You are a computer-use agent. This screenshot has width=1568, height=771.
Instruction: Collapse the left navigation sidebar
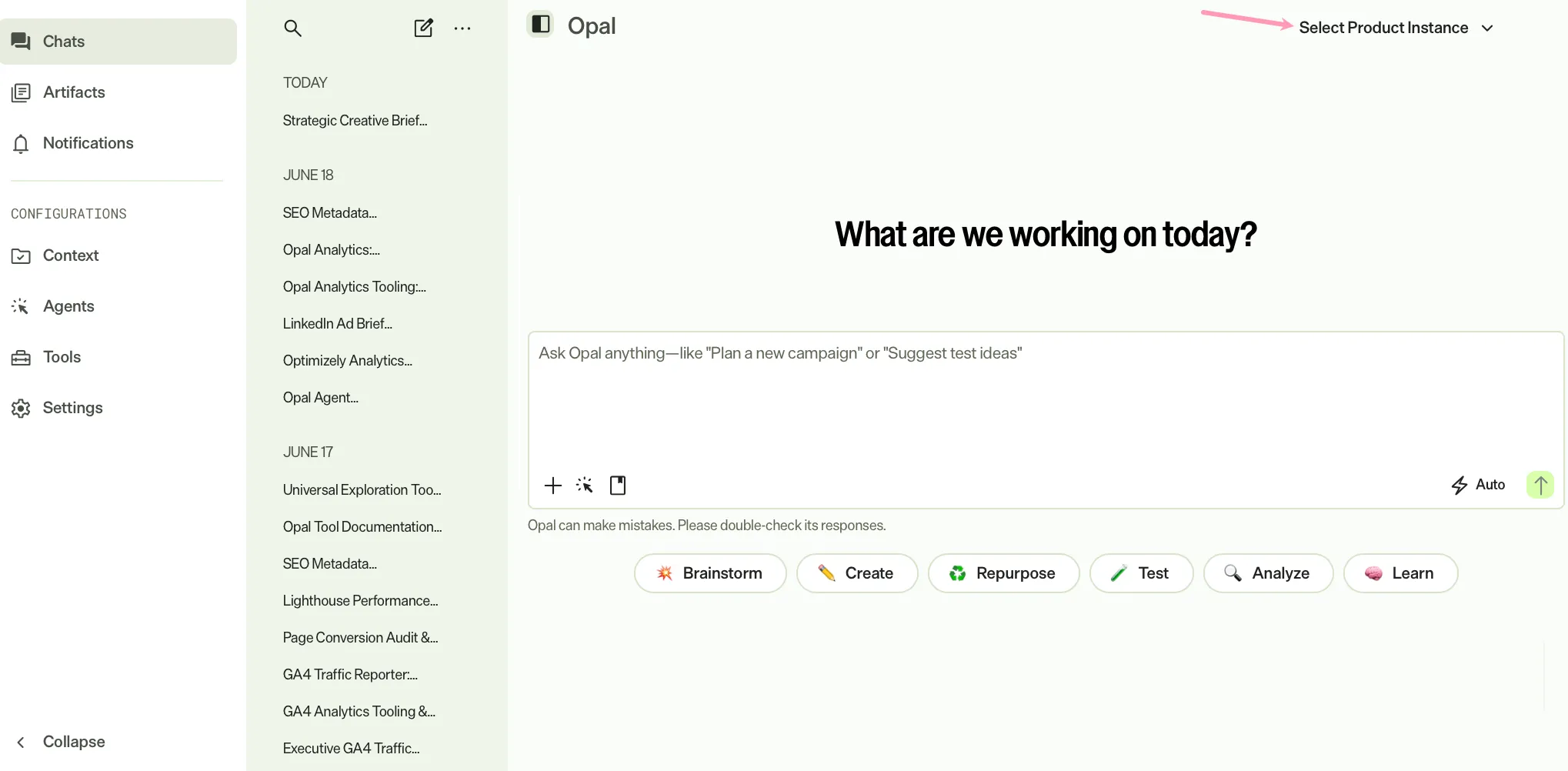(x=60, y=742)
